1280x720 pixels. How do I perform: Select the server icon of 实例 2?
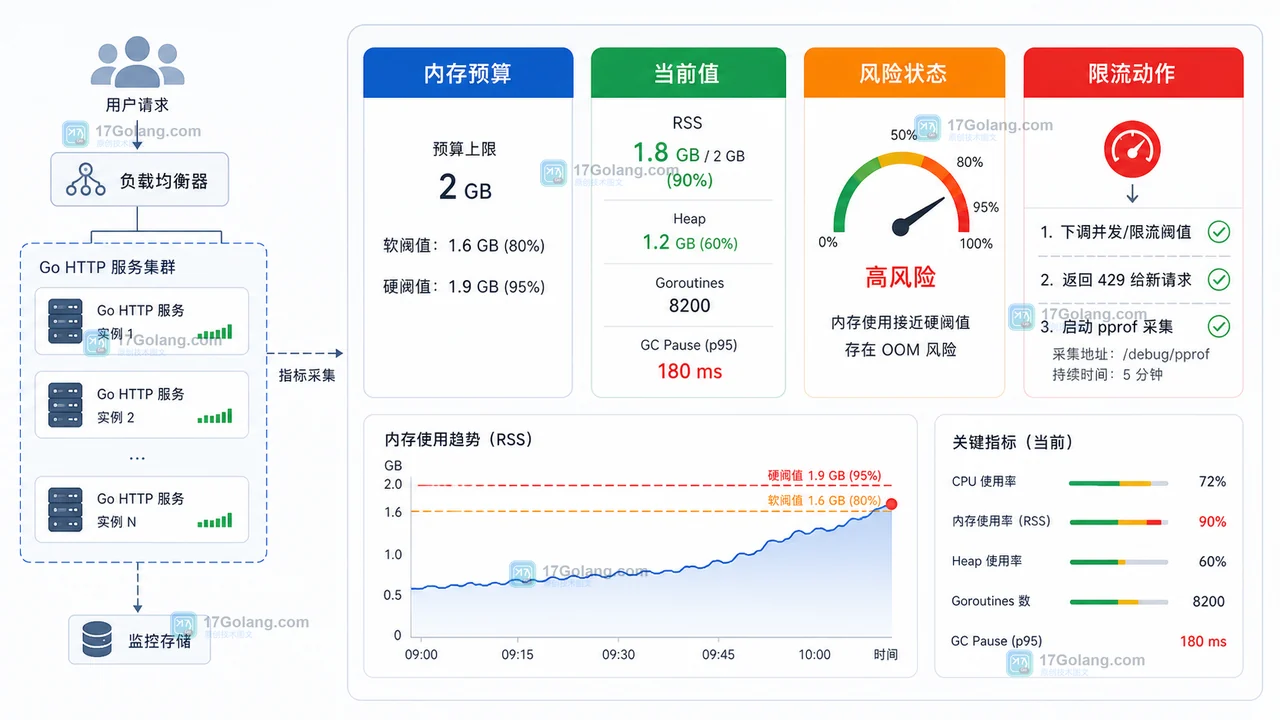click(64, 405)
